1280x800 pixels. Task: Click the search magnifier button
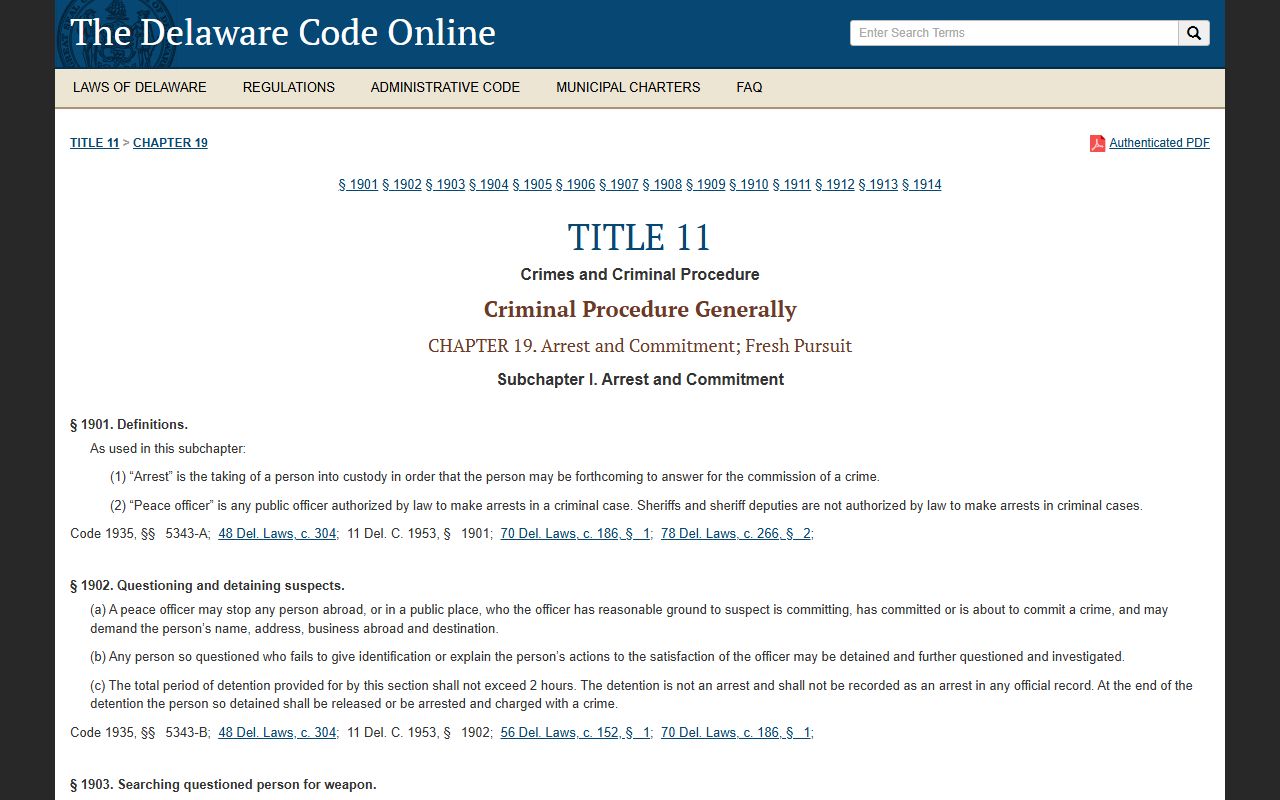click(1194, 33)
